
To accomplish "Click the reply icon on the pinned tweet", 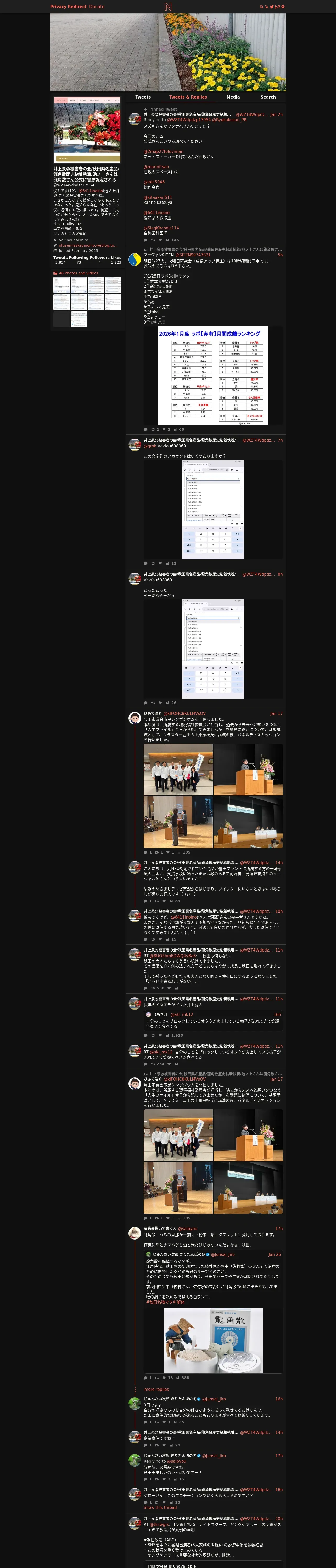I will pyautogui.click(x=145, y=240).
